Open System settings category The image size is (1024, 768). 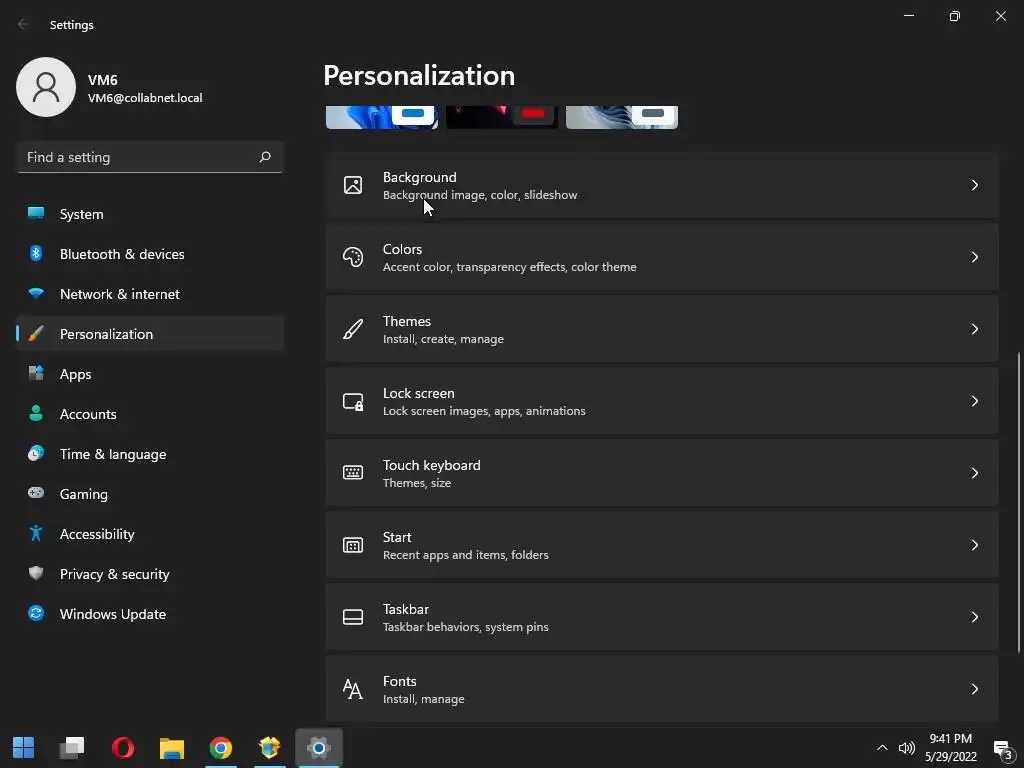[81, 214]
